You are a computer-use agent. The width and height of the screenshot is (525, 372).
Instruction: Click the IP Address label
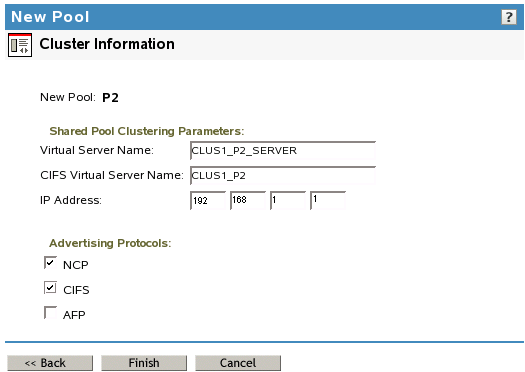pyautogui.click(x=71, y=200)
